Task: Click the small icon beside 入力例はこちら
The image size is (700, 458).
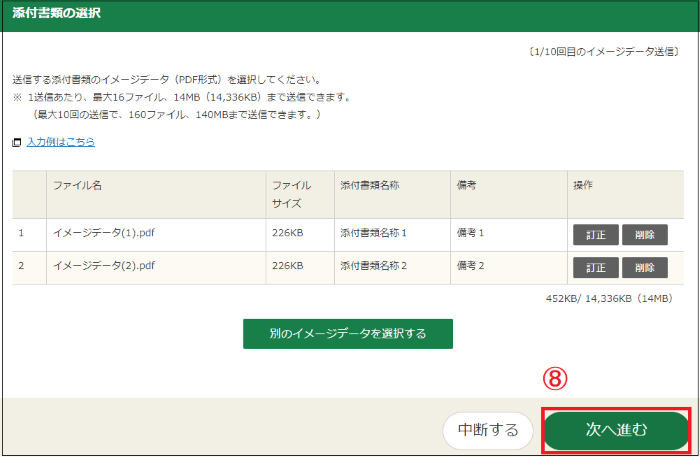Action: click(16, 143)
